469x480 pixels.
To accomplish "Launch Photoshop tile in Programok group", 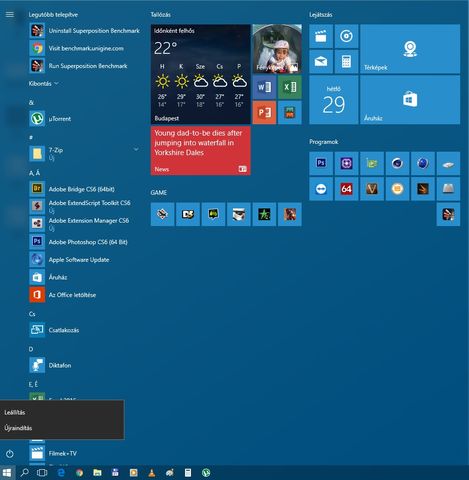I will point(321,163).
